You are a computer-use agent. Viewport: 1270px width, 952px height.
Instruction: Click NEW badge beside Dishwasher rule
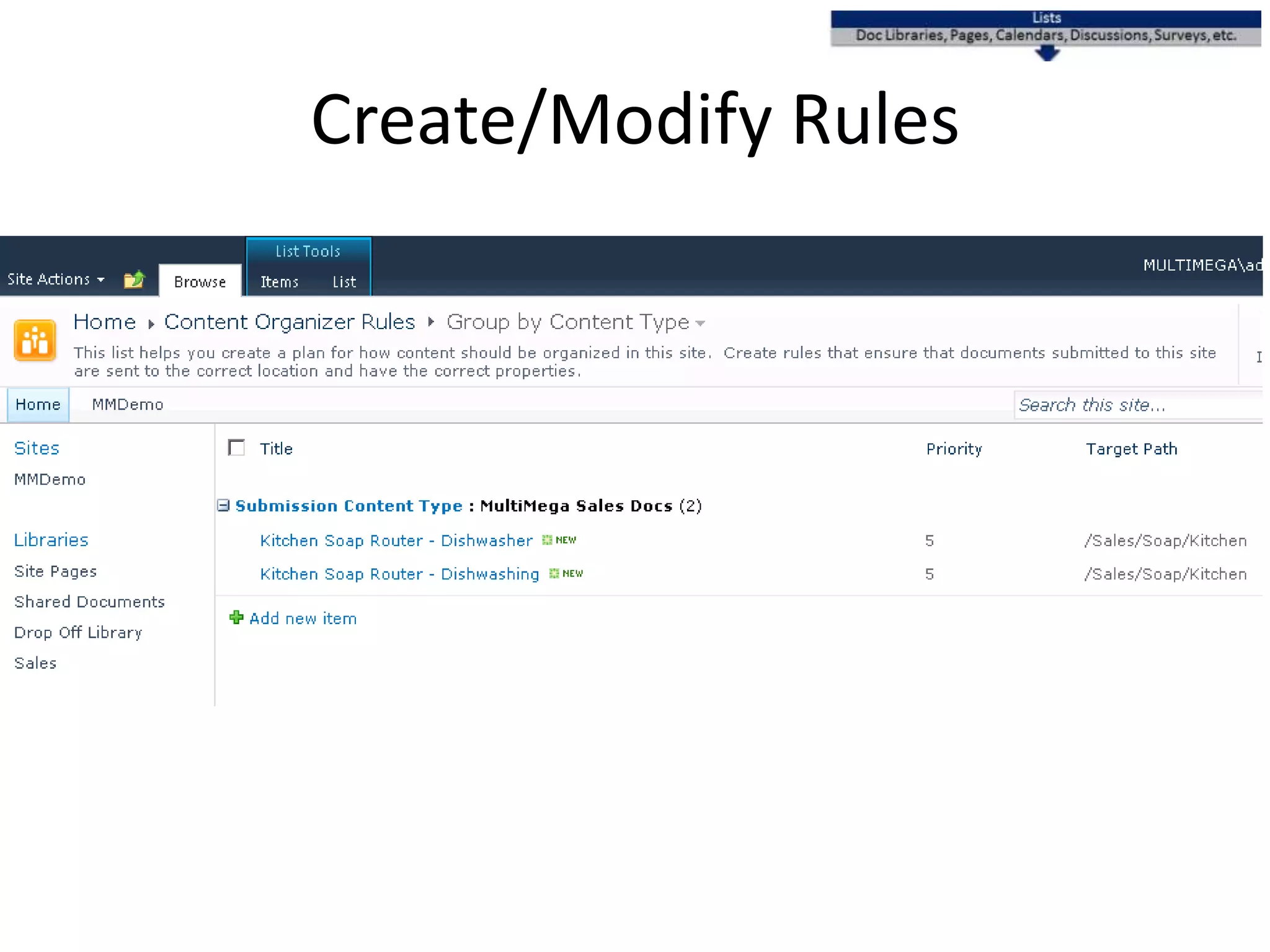pyautogui.click(x=559, y=540)
